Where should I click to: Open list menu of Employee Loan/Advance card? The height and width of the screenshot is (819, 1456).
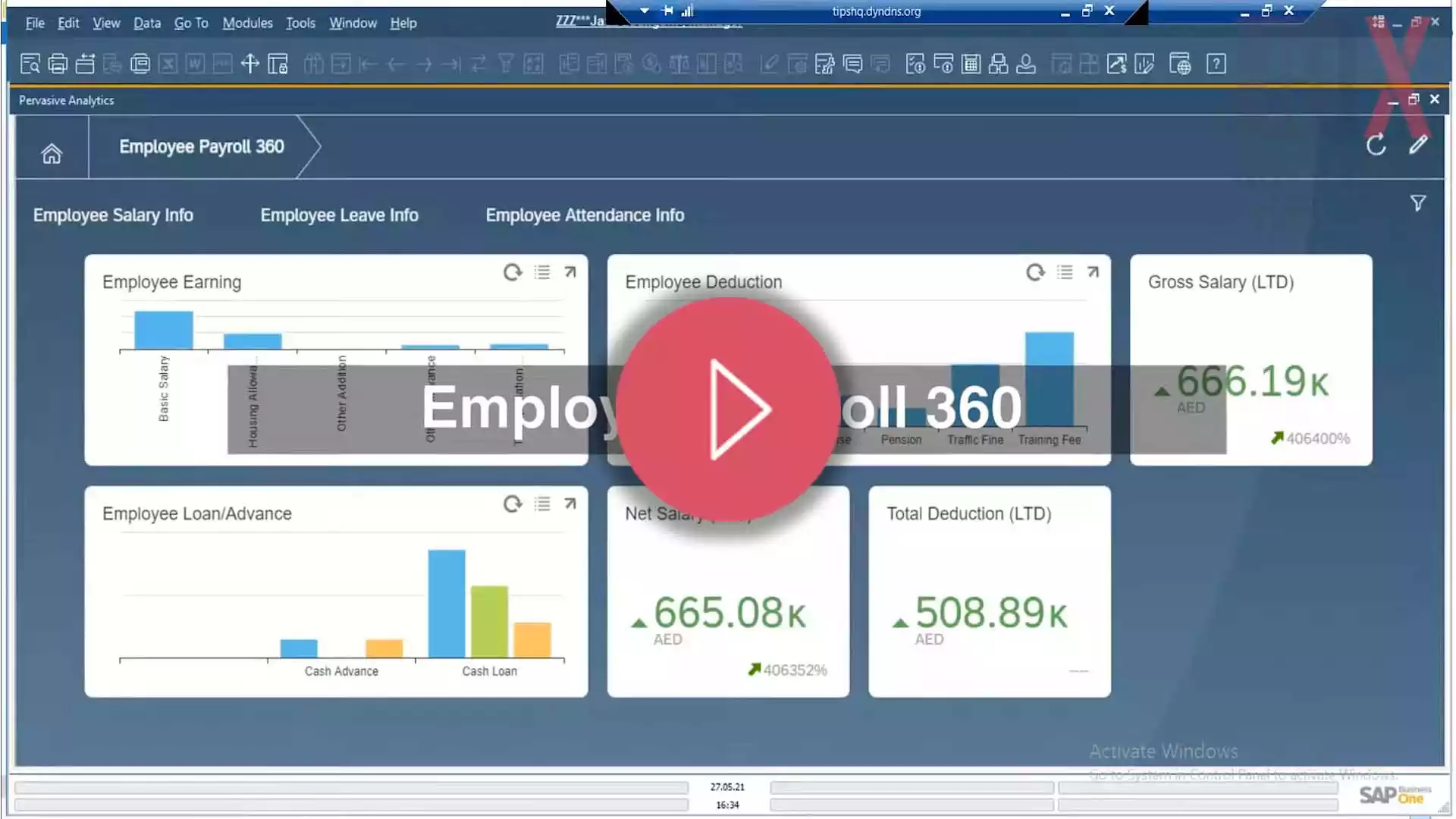pos(542,504)
